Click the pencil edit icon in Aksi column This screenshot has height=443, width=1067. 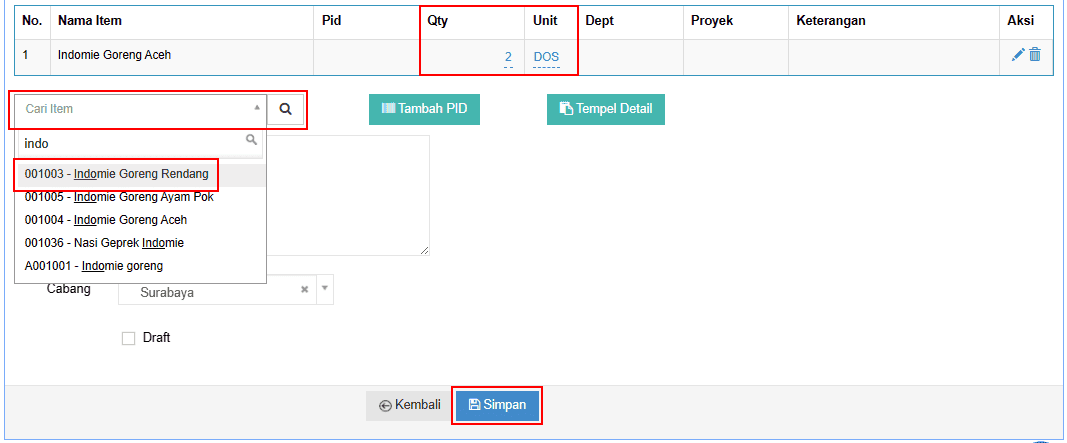[1018, 55]
